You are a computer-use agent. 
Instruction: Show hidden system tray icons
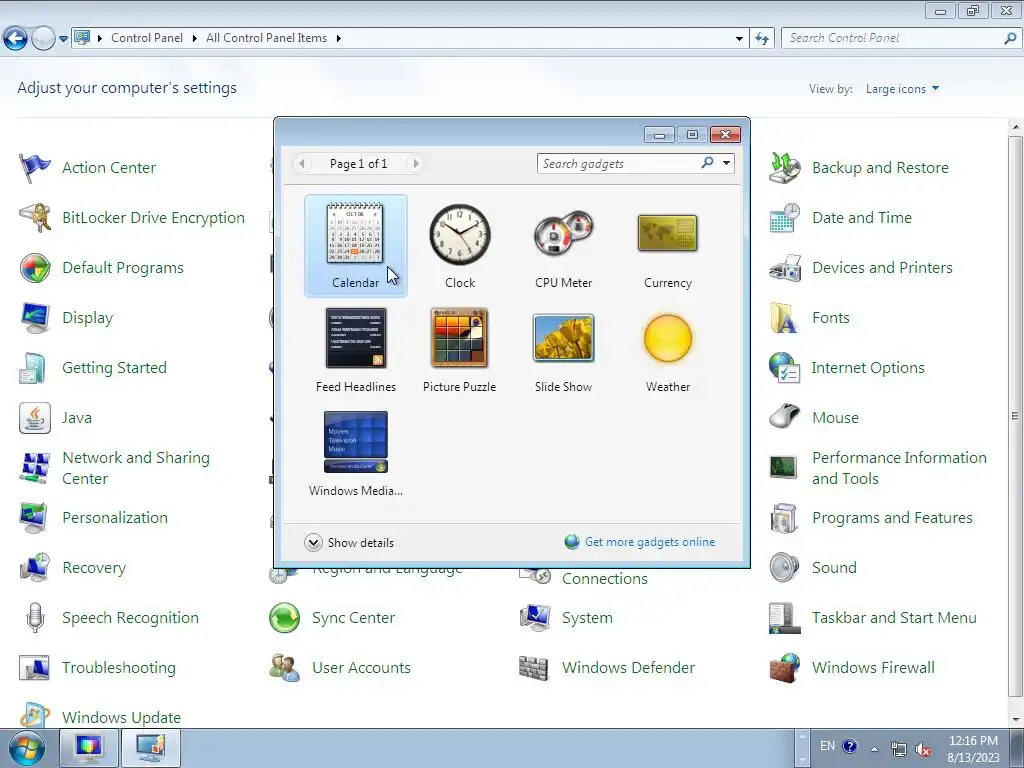(874, 748)
